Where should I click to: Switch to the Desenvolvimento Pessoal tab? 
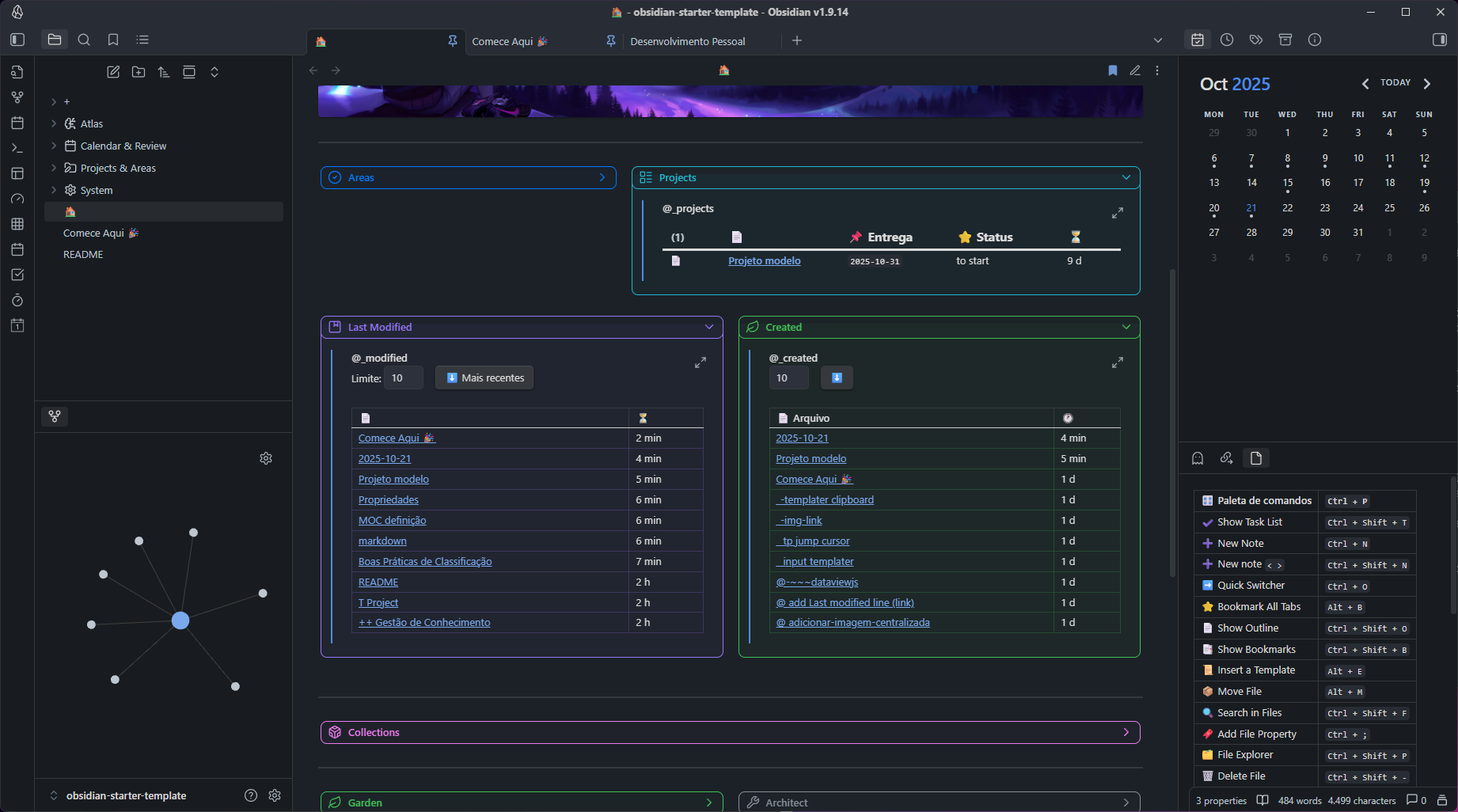tap(687, 41)
